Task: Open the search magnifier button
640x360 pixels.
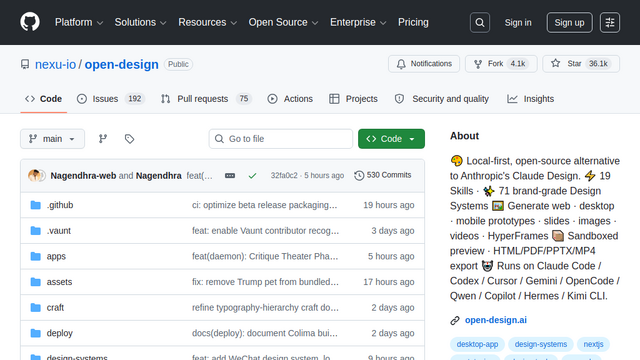Action: (480, 22)
